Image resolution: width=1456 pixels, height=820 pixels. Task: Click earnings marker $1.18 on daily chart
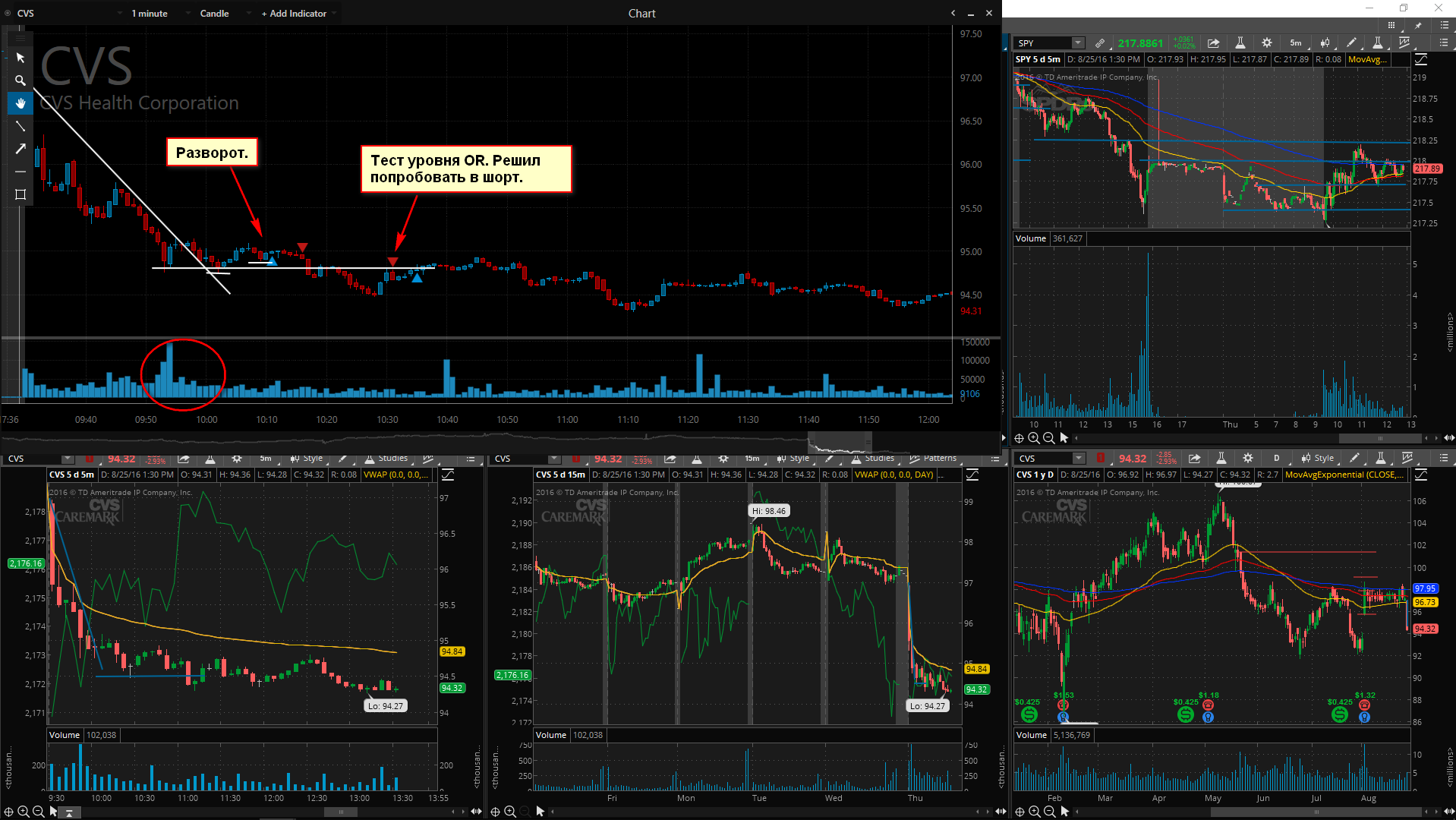[1208, 705]
